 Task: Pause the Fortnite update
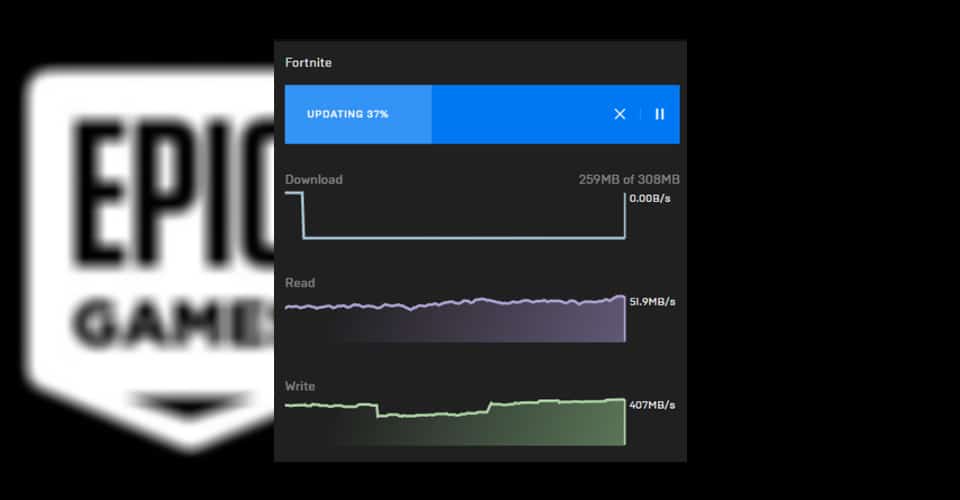[x=659, y=114]
